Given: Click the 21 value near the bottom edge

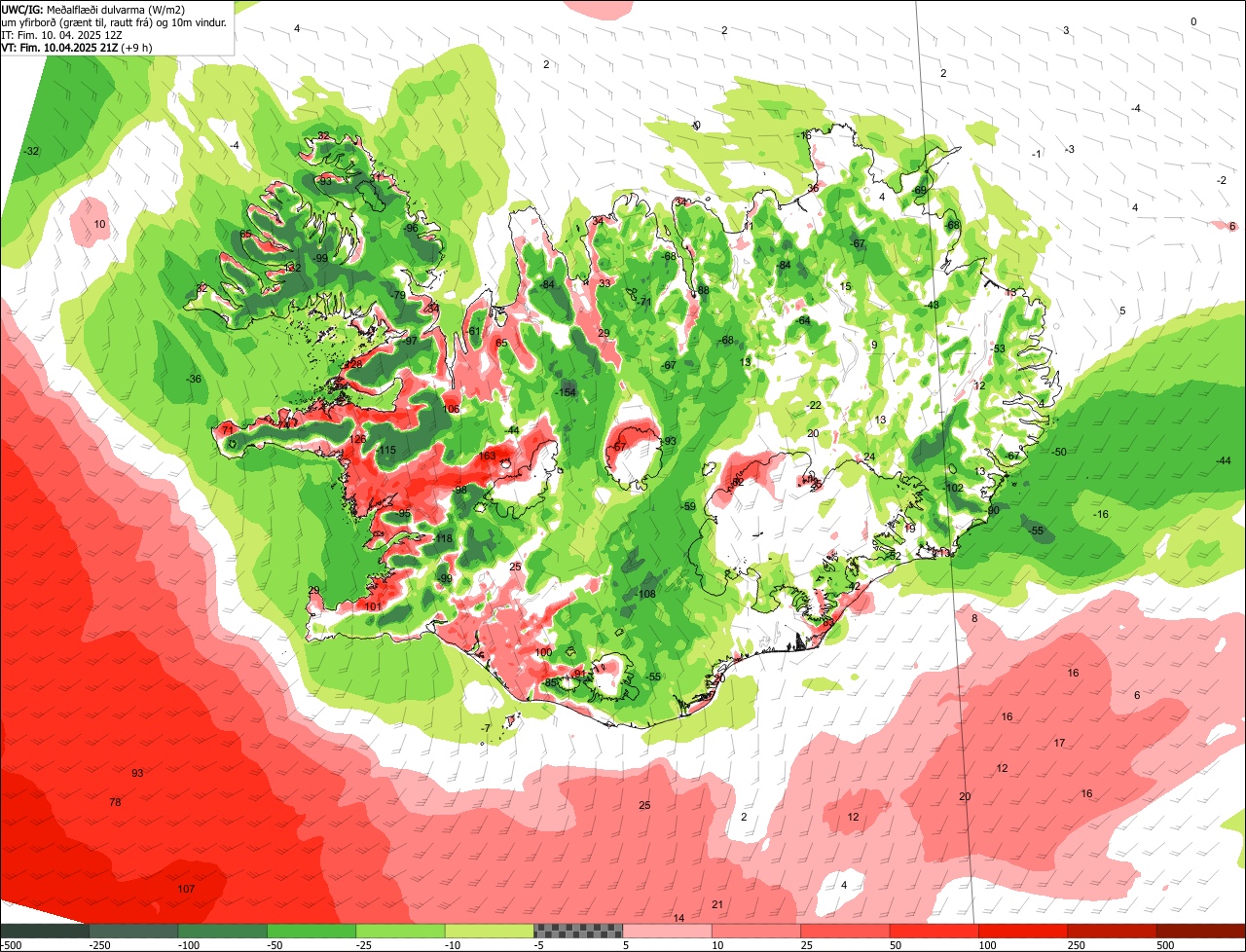Looking at the screenshot, I should point(717,904).
